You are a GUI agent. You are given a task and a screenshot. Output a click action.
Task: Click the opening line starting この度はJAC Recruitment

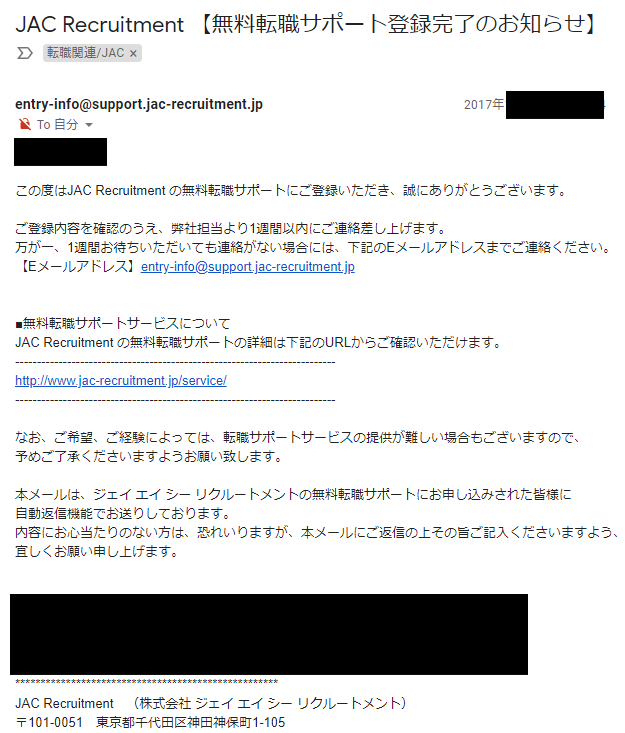tap(291, 190)
